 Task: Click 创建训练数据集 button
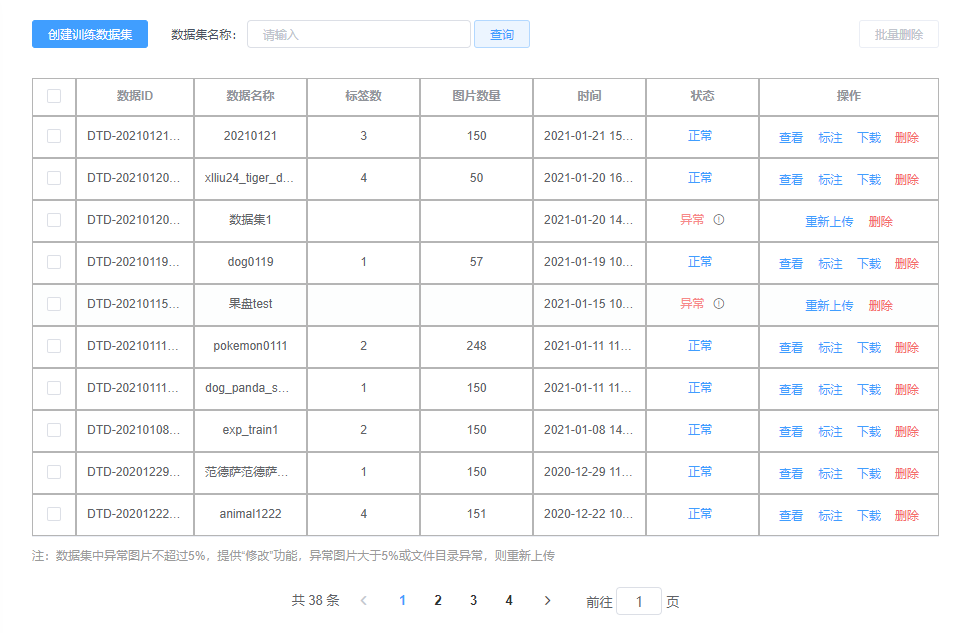point(90,34)
